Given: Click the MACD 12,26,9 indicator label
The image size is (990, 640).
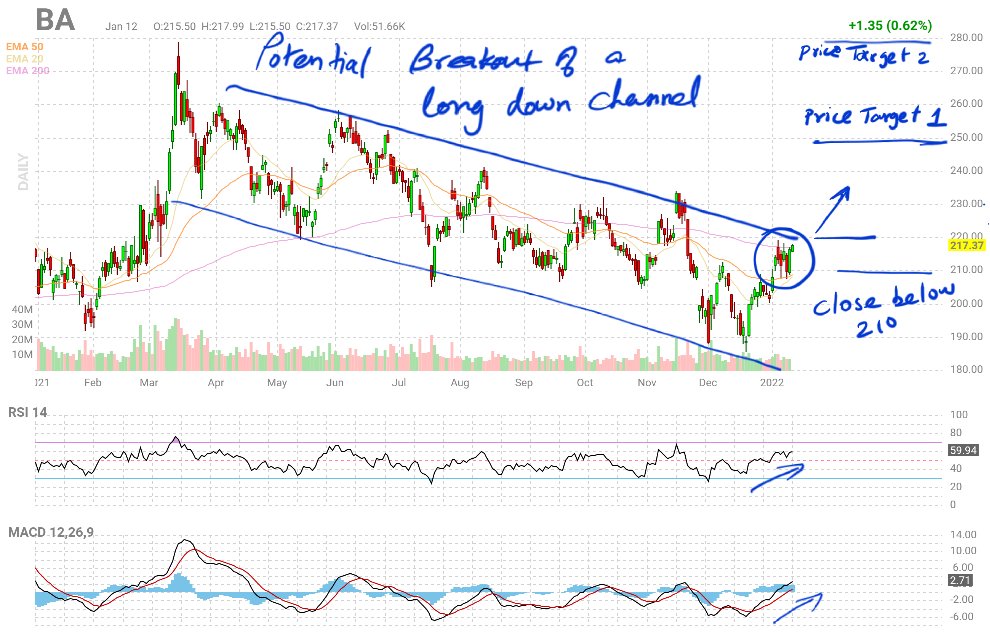Looking at the screenshot, I should pos(51,532).
